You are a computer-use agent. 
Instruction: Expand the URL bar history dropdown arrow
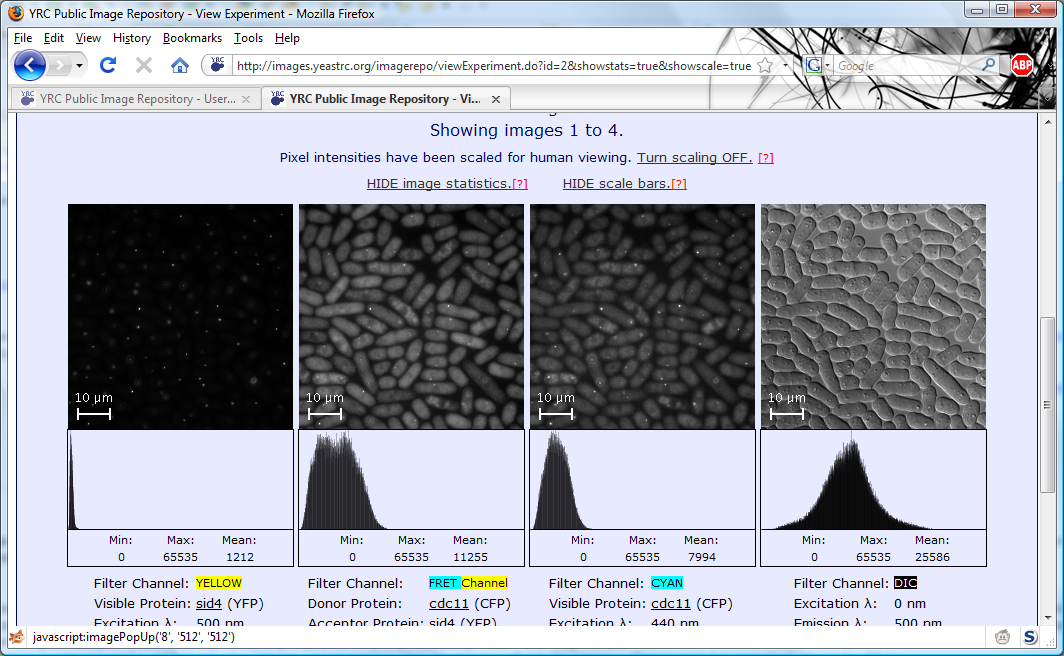(785, 66)
